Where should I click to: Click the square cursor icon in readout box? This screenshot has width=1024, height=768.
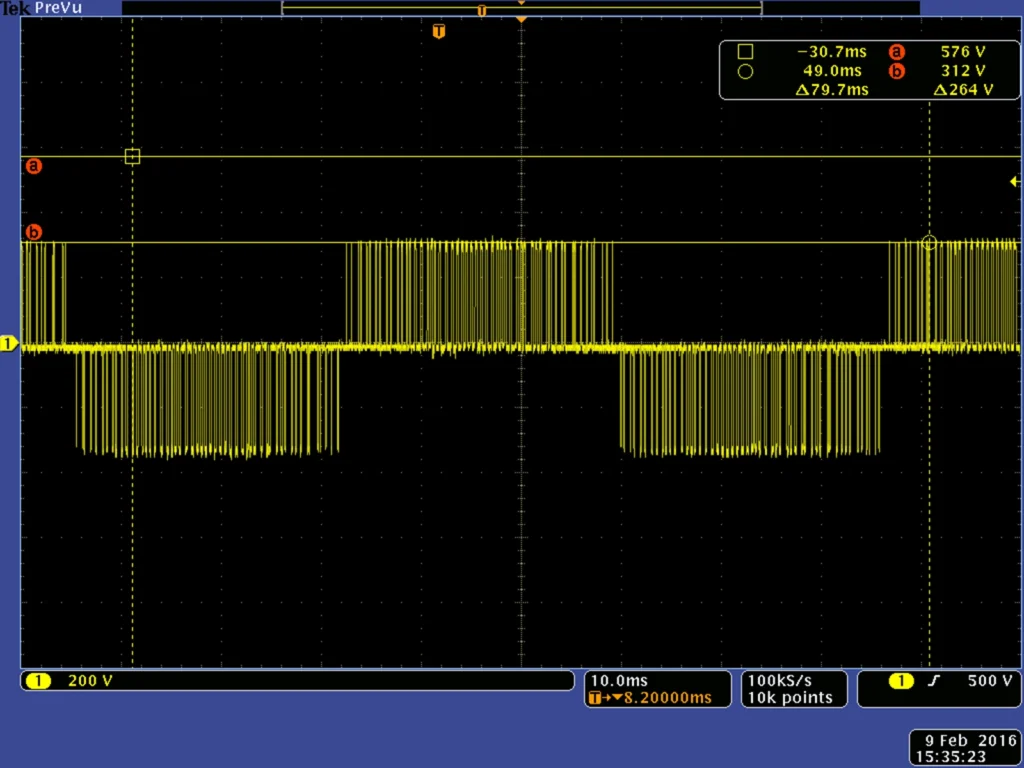point(744,52)
